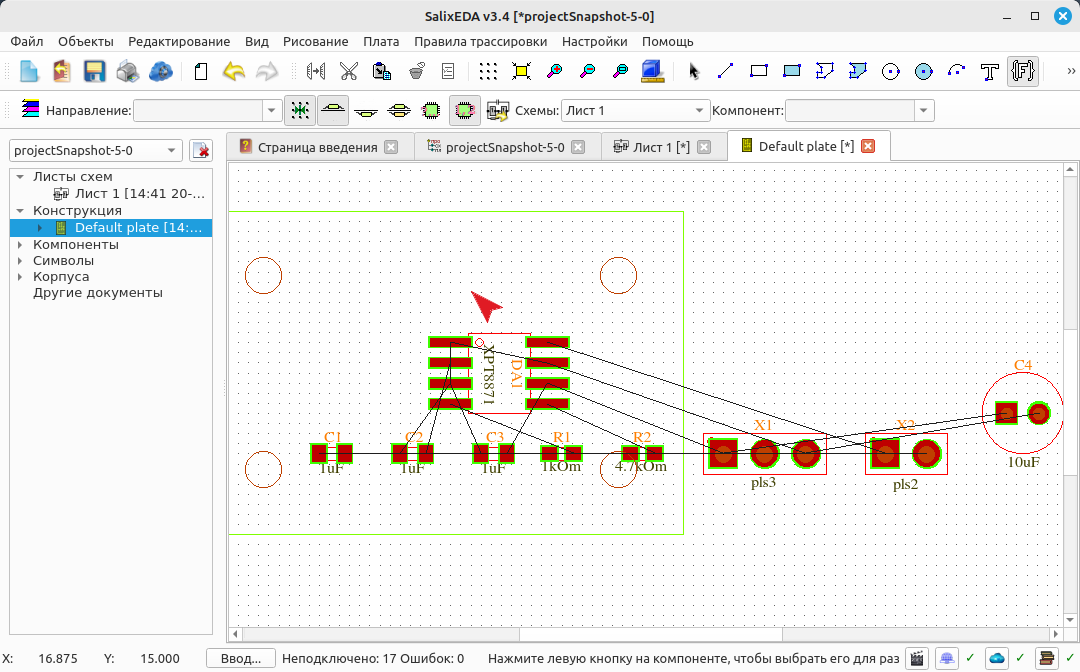Click the open project icon
The image size is (1080, 672).
62,71
